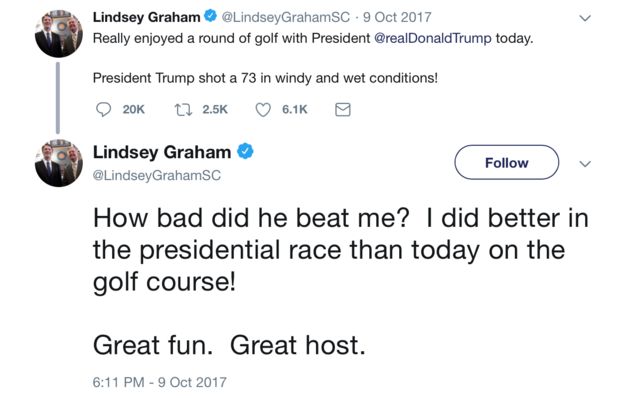This screenshot has width=633, height=398.
Task: View the 2.5K retweets count
Action: pyautogui.click(x=215, y=109)
